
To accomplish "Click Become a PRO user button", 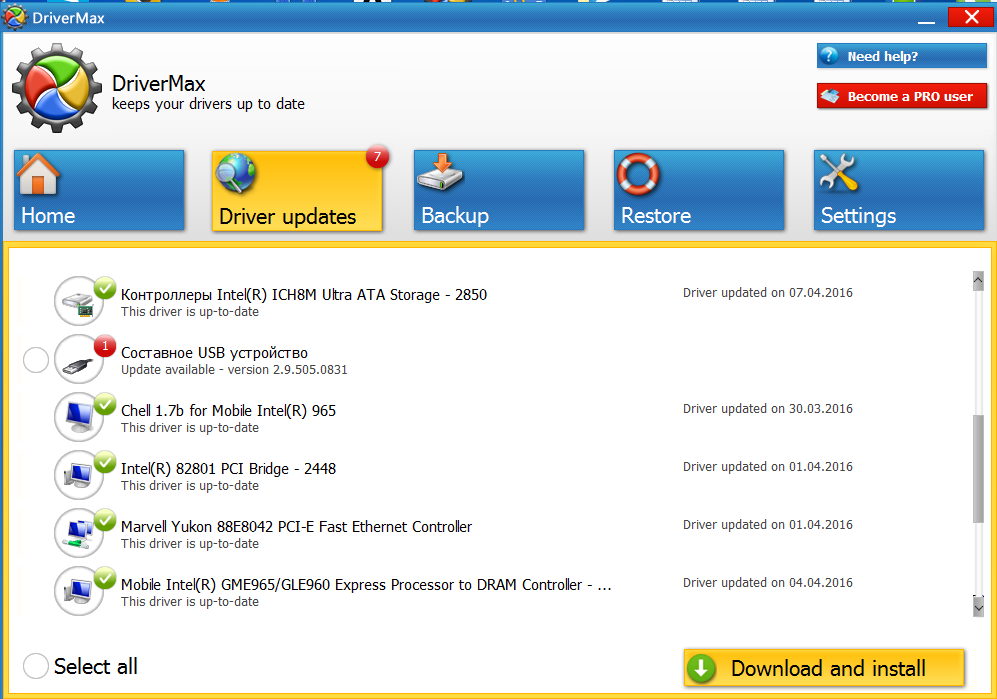I will point(902,96).
